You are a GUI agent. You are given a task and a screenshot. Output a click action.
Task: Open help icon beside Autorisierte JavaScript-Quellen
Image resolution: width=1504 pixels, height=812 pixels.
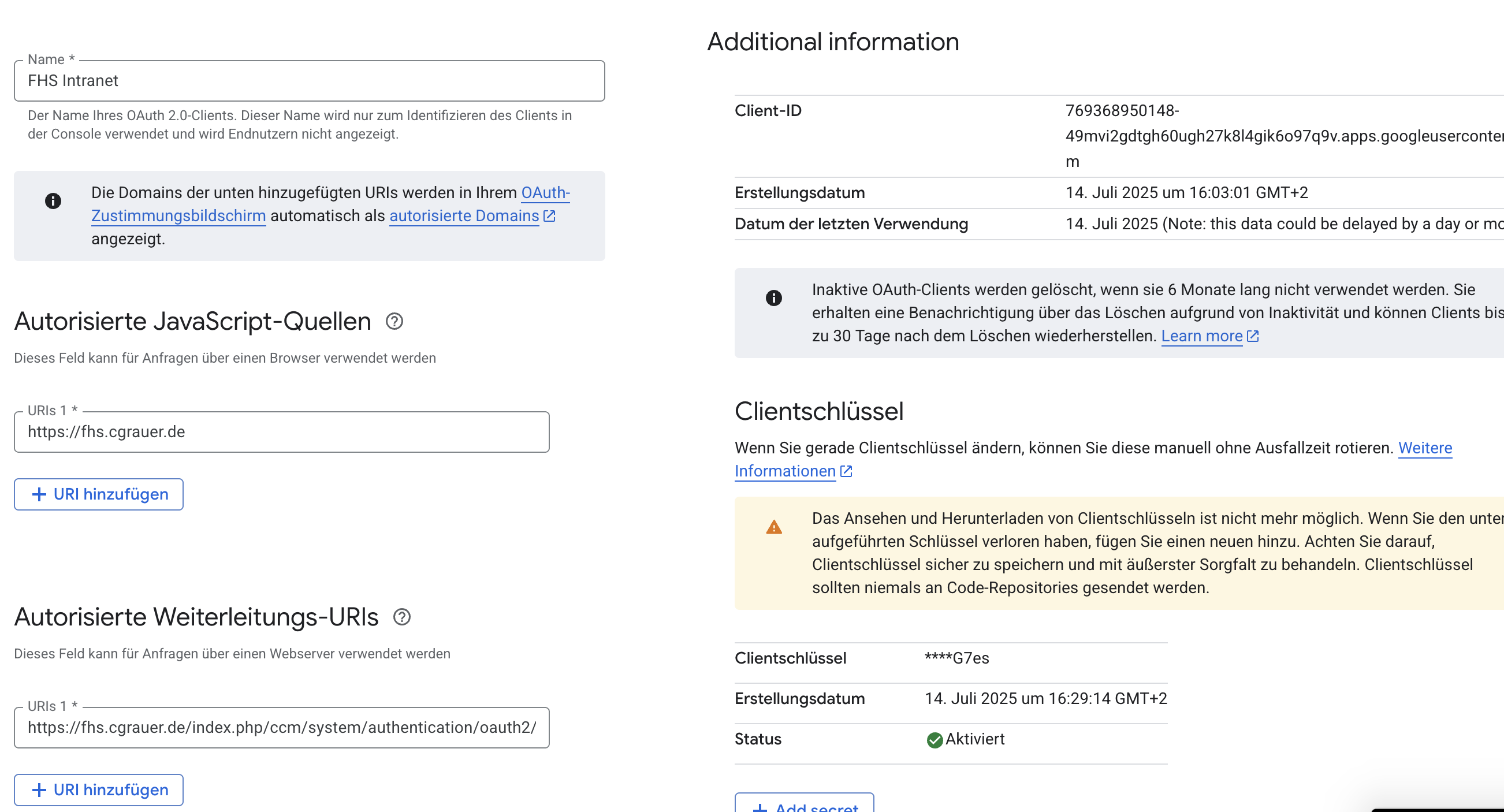coord(394,321)
